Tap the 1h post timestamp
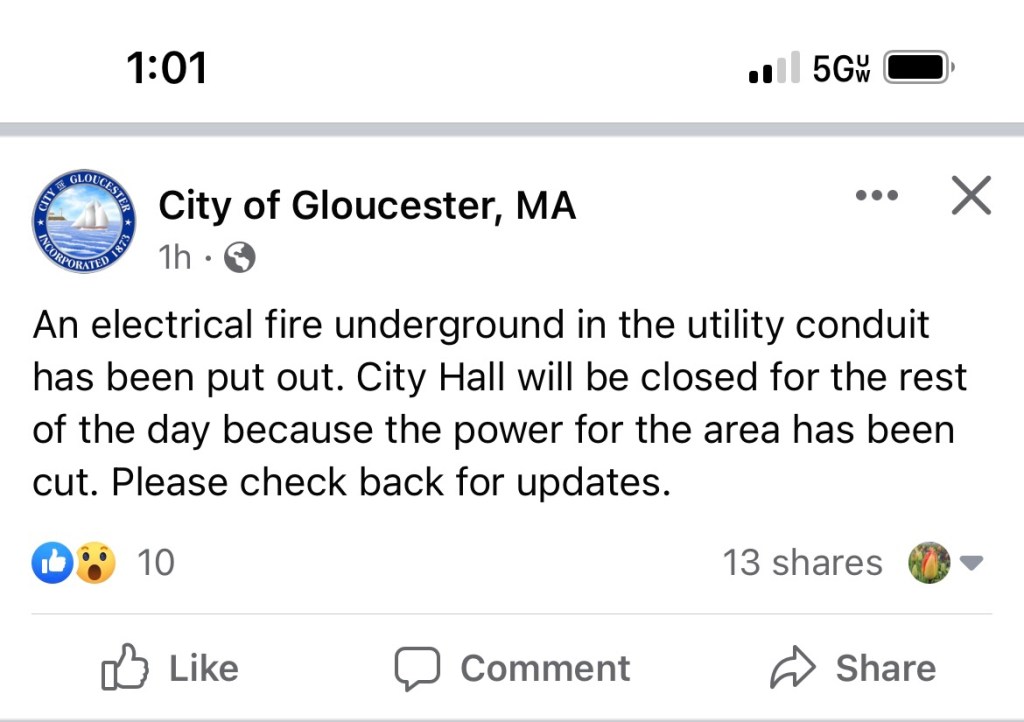Image resolution: width=1024 pixels, height=722 pixels. click(174, 258)
